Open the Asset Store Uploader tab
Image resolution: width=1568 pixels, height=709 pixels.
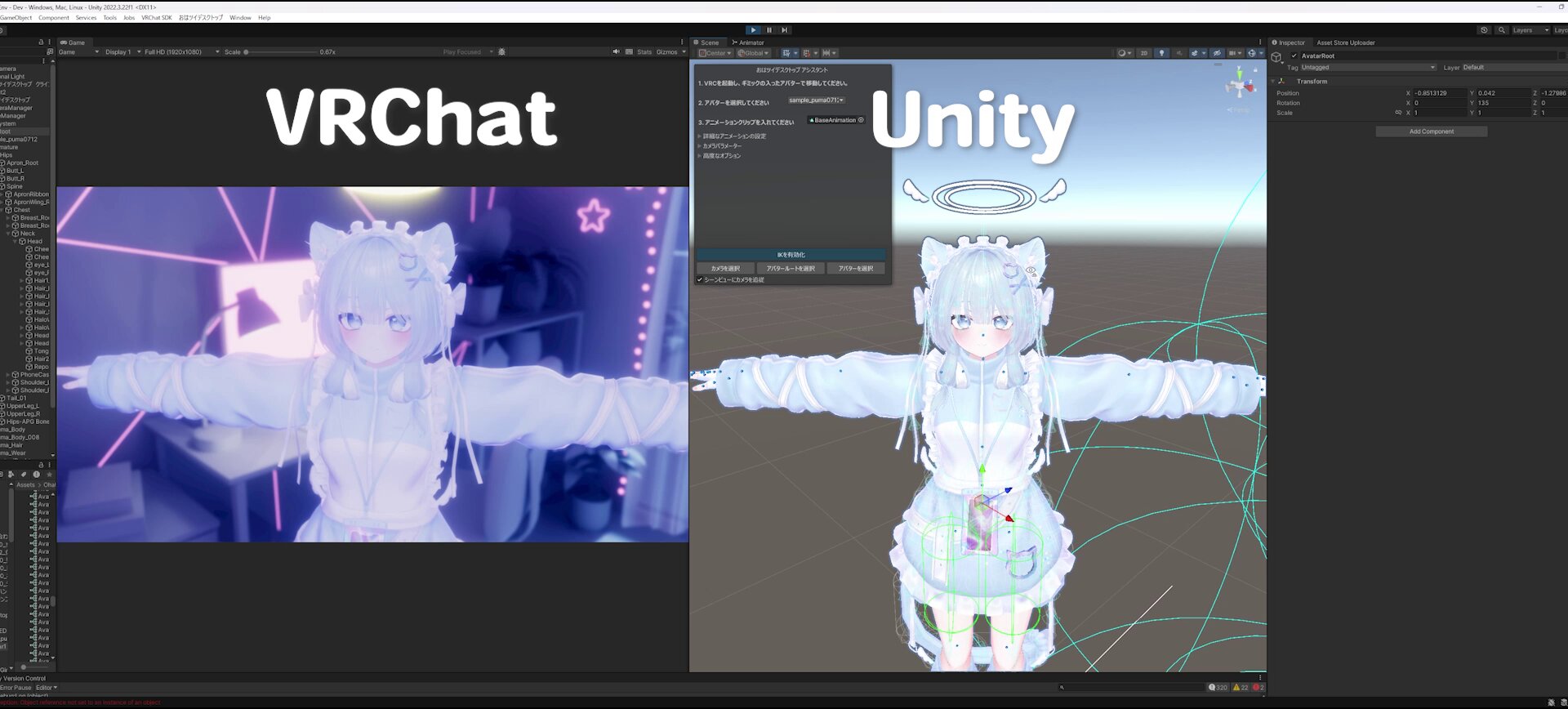click(x=1345, y=42)
